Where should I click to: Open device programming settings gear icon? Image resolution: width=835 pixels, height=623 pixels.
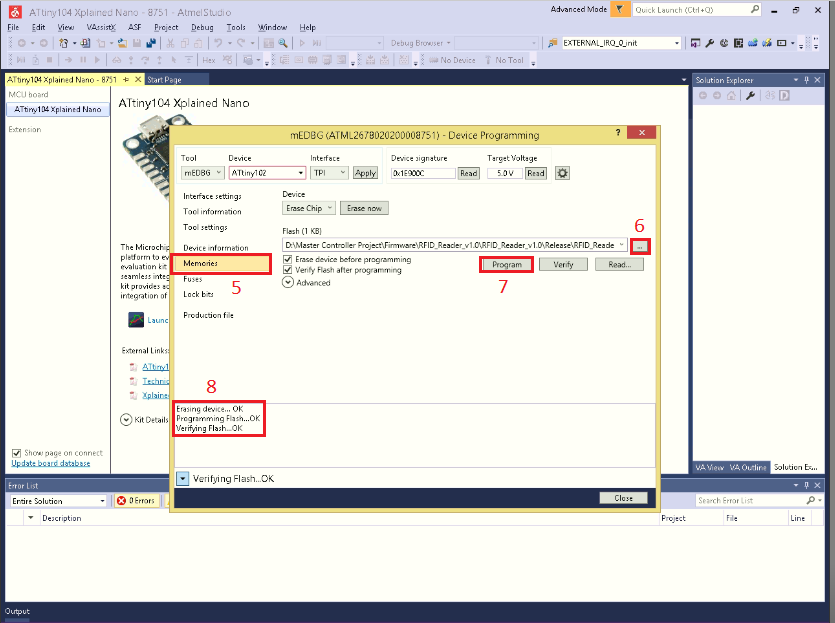click(562, 173)
